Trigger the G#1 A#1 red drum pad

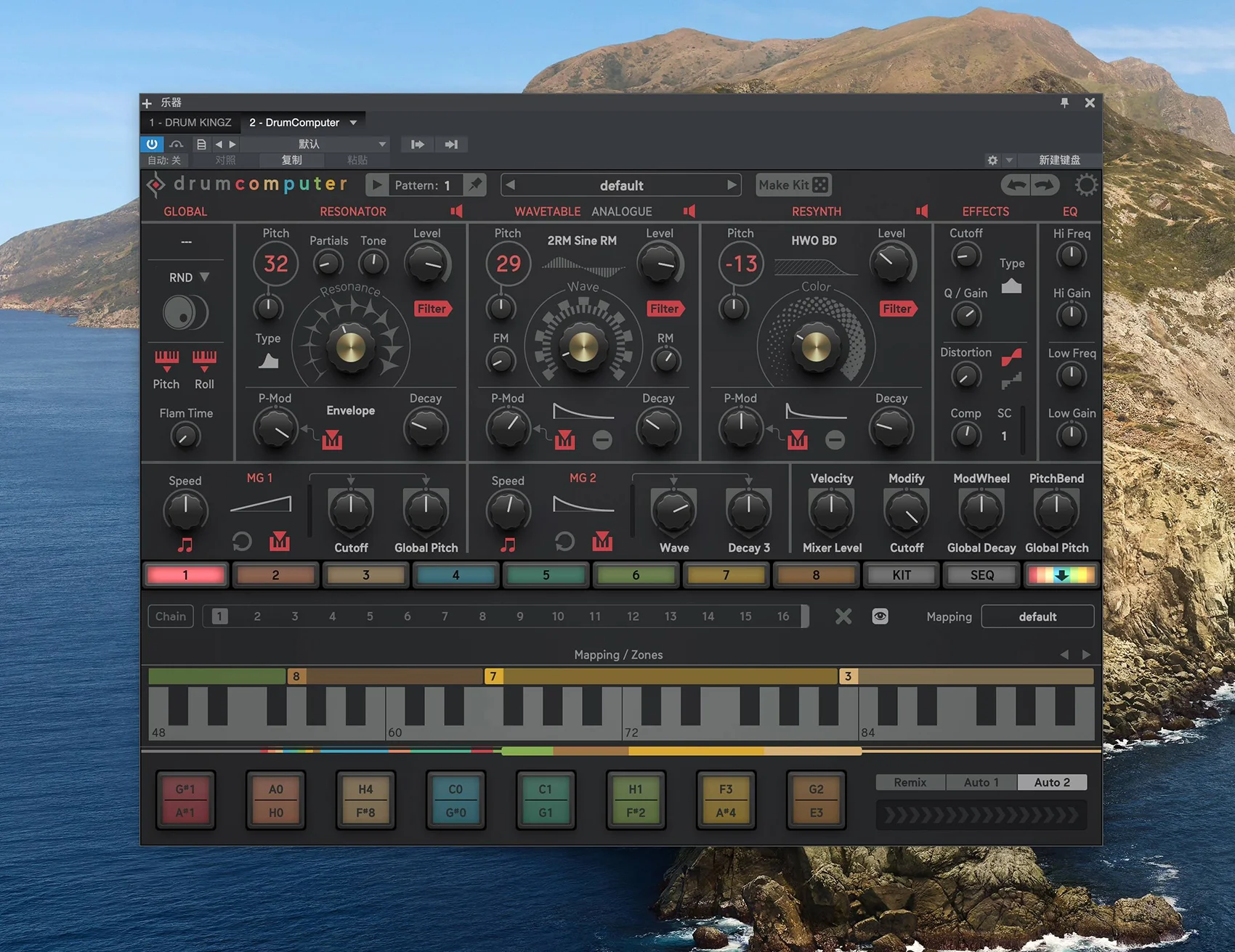(185, 800)
